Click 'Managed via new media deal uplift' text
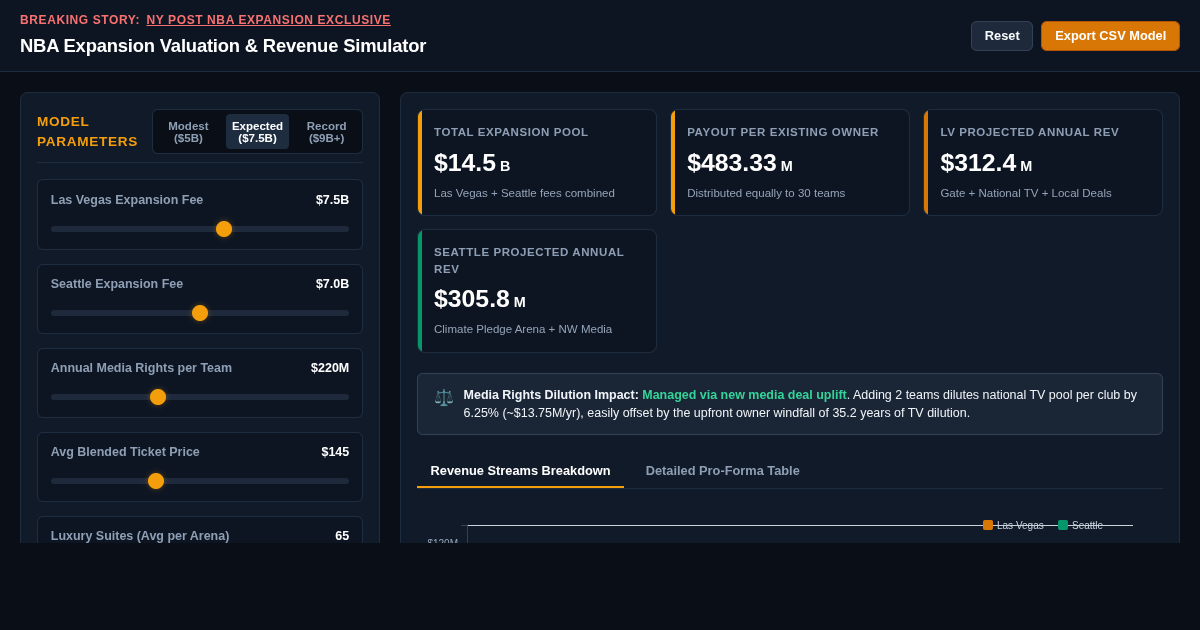The width and height of the screenshot is (1200, 630). pos(744,395)
